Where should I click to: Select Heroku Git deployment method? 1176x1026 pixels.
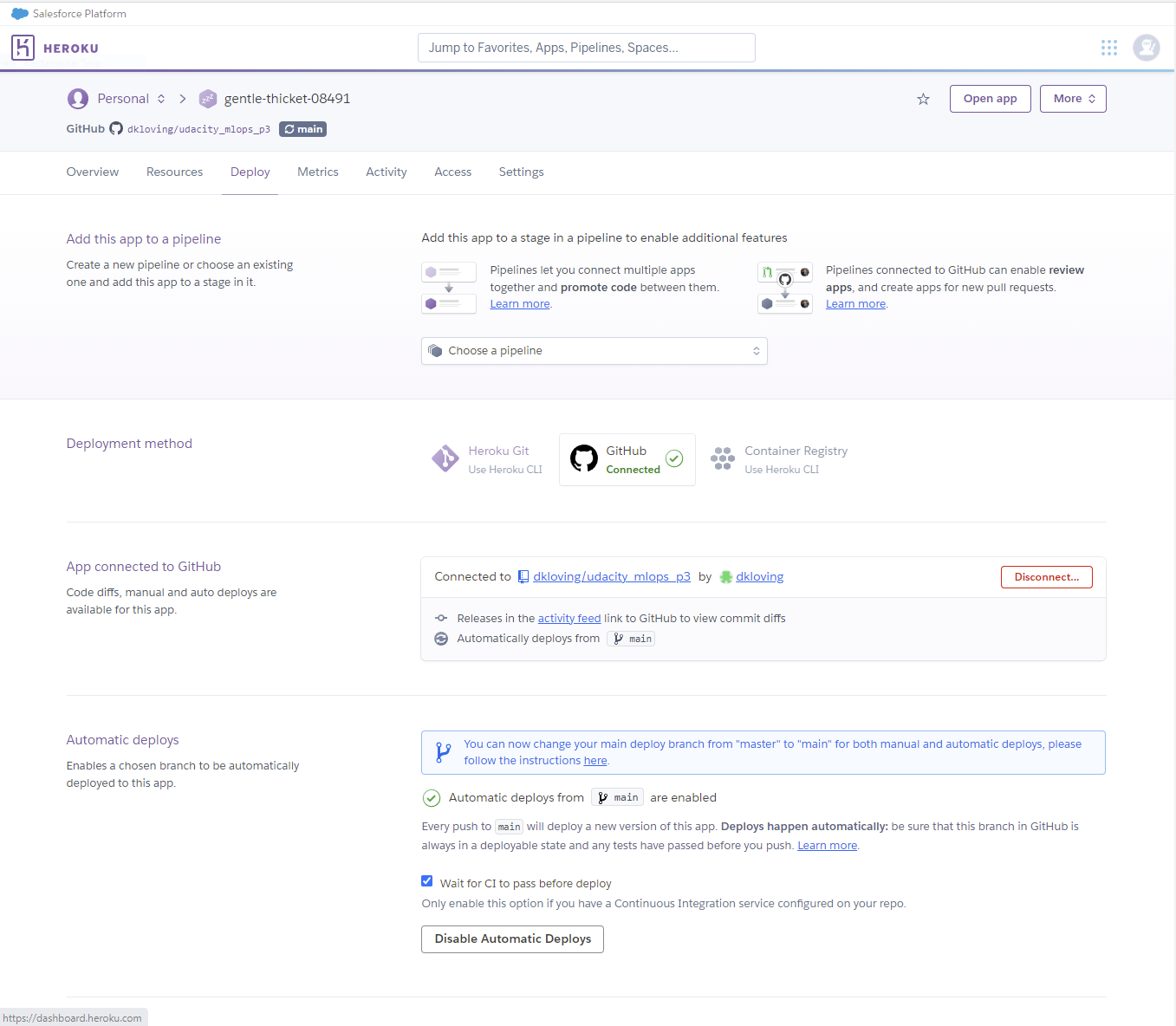488,459
